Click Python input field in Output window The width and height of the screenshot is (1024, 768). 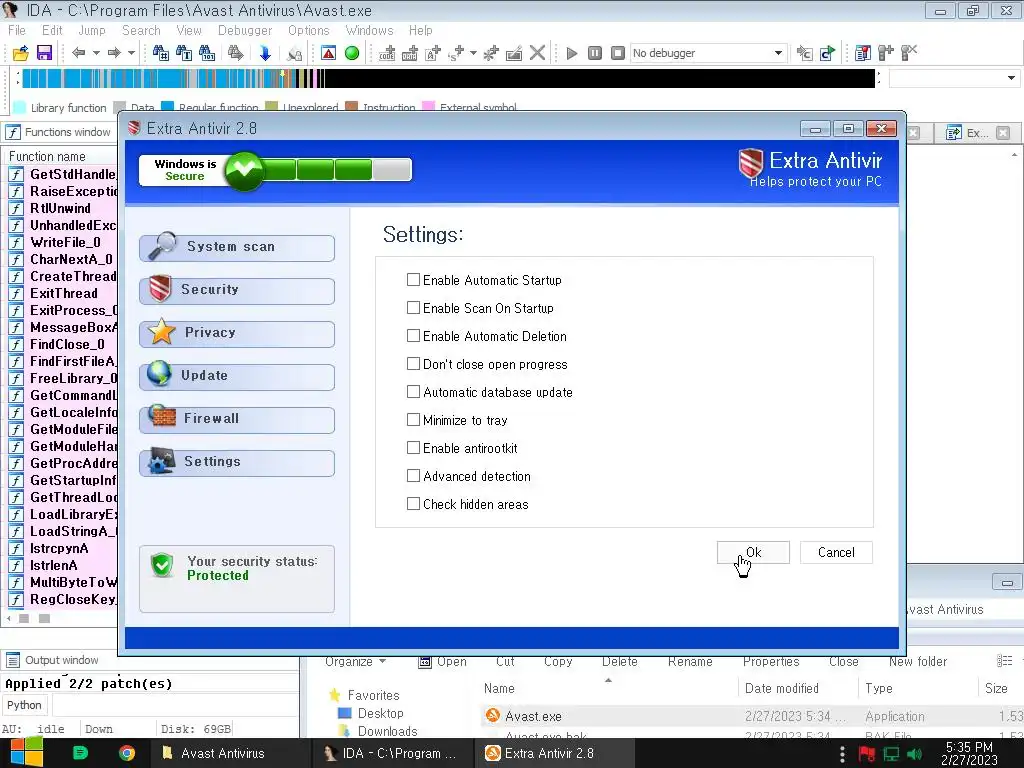click(175, 705)
